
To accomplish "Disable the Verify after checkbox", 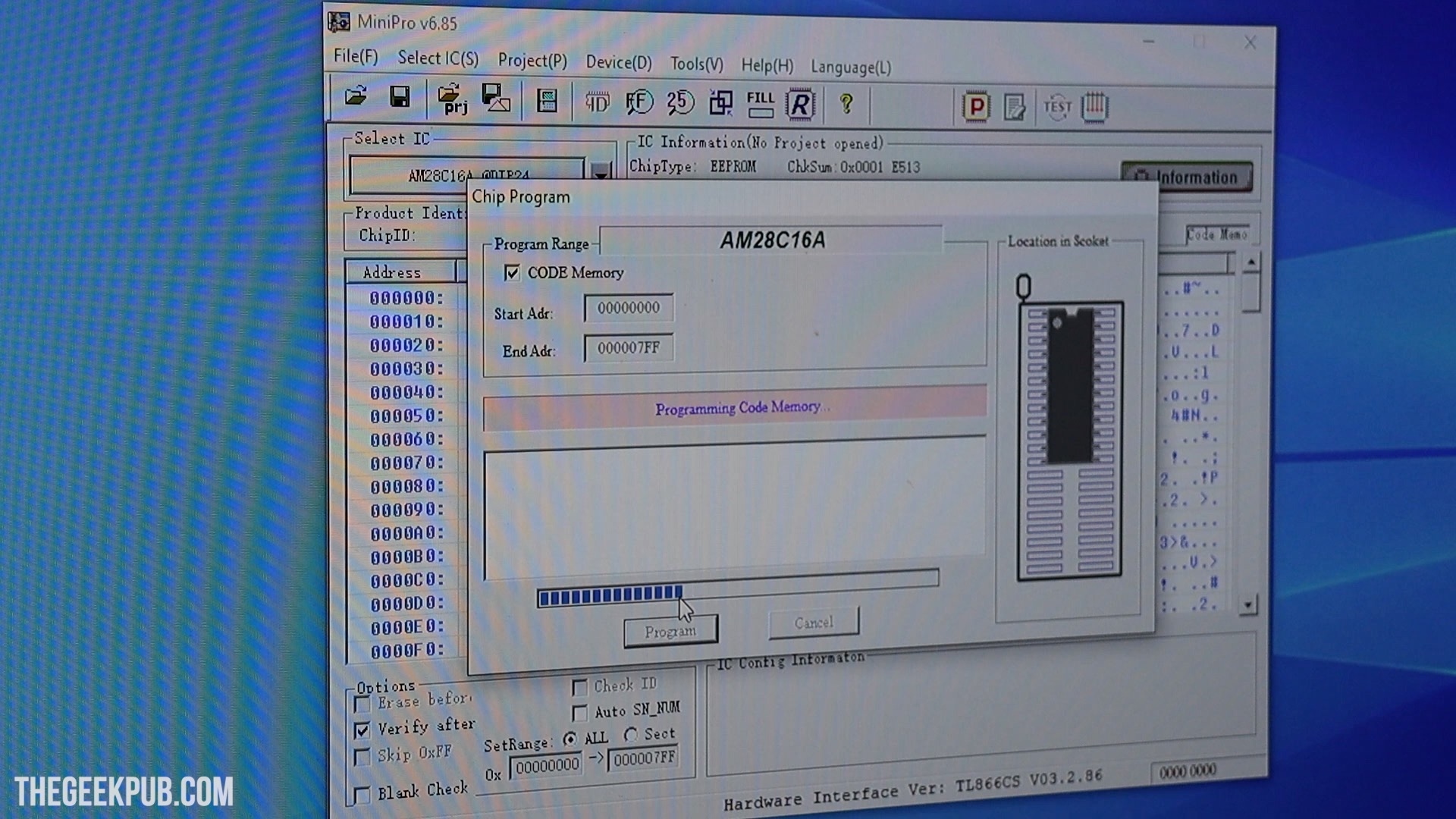I will [362, 730].
